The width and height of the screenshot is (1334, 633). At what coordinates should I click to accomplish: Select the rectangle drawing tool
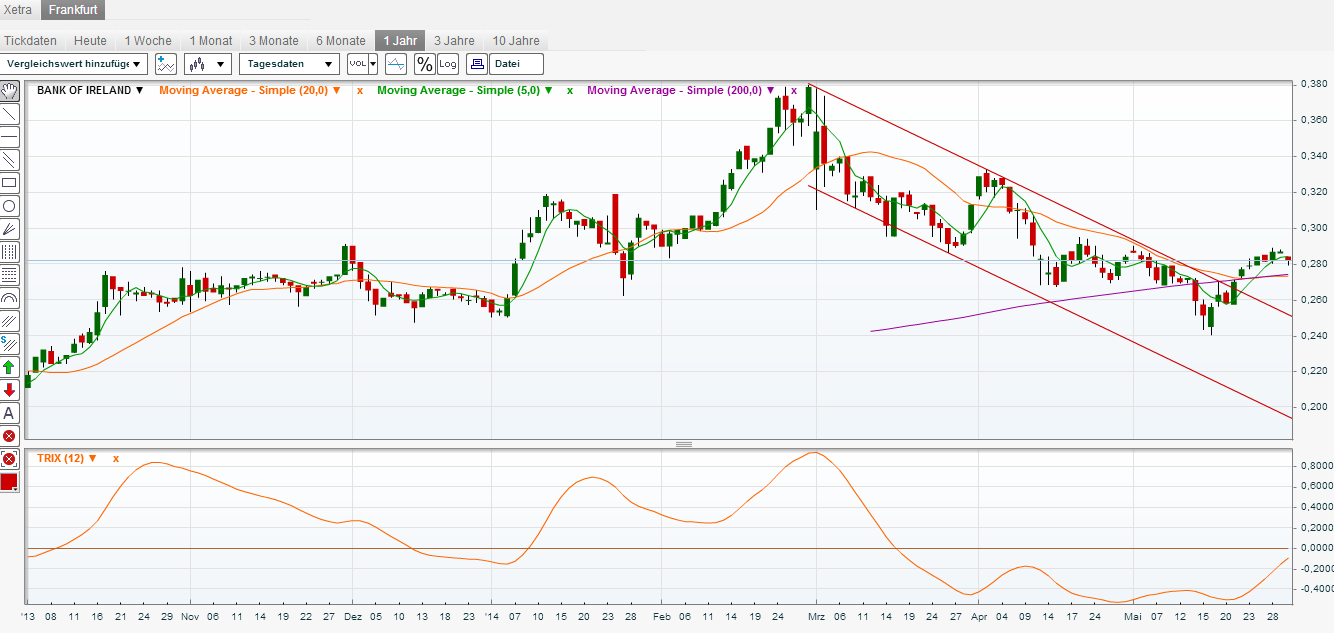click(x=9, y=182)
